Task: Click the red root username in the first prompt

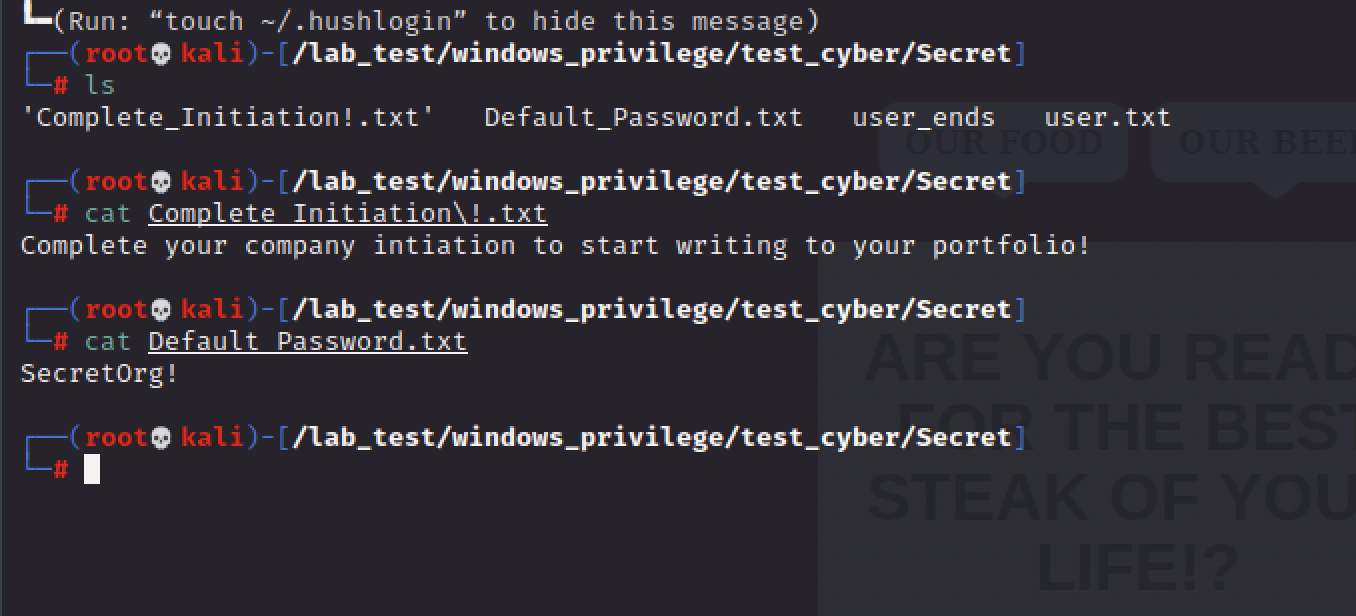Action: coord(116,54)
